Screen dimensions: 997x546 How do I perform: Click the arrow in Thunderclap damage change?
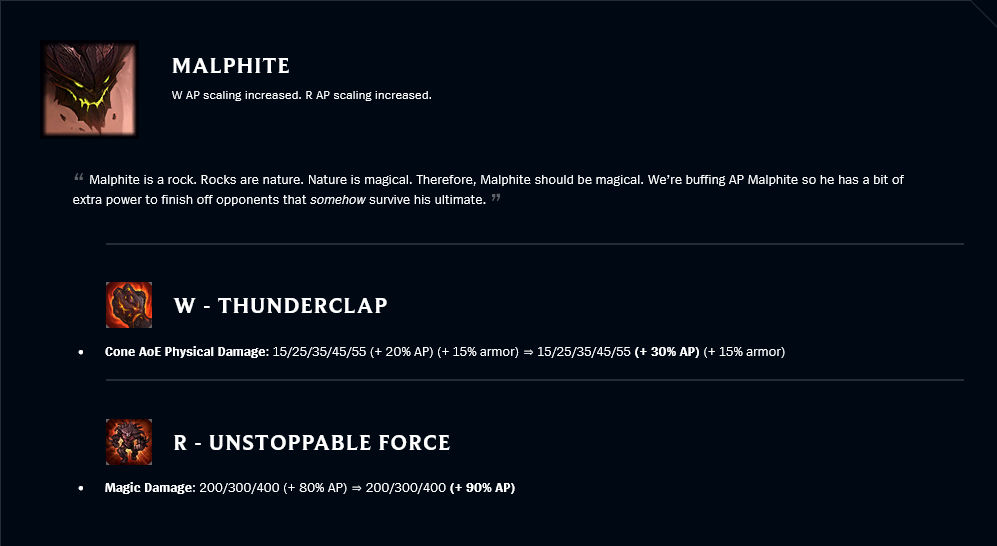click(x=528, y=351)
